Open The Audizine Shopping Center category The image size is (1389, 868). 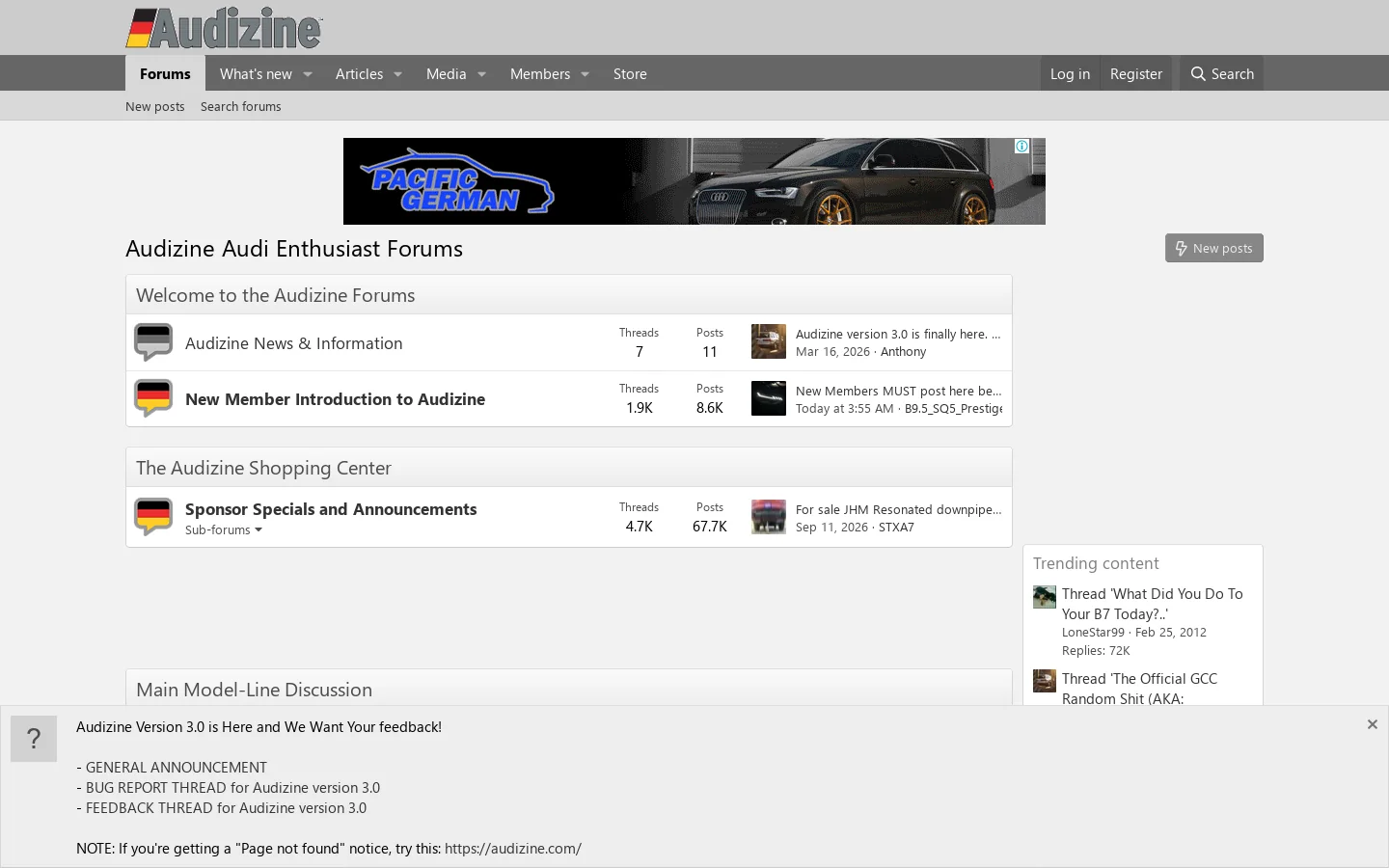click(x=263, y=468)
